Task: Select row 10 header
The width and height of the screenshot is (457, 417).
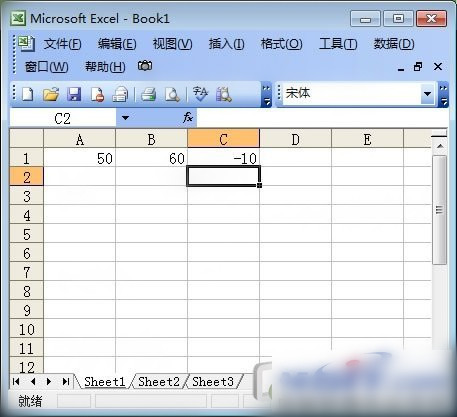Action: 27,329
